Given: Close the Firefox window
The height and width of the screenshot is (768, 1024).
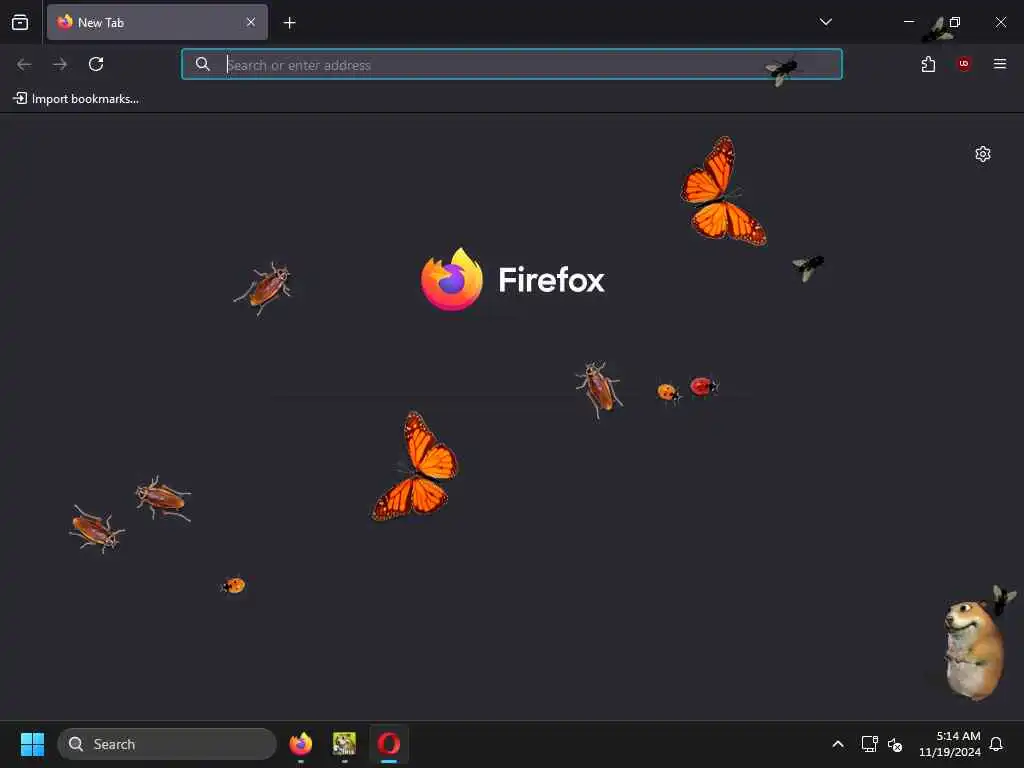Looking at the screenshot, I should [1000, 22].
